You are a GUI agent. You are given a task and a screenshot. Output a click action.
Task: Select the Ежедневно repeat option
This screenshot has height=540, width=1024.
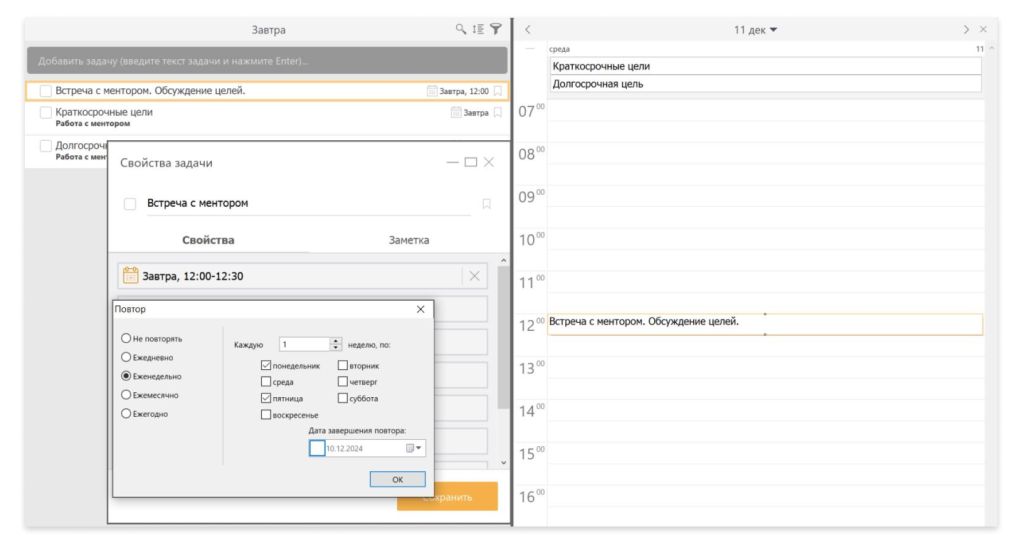[x=126, y=357]
